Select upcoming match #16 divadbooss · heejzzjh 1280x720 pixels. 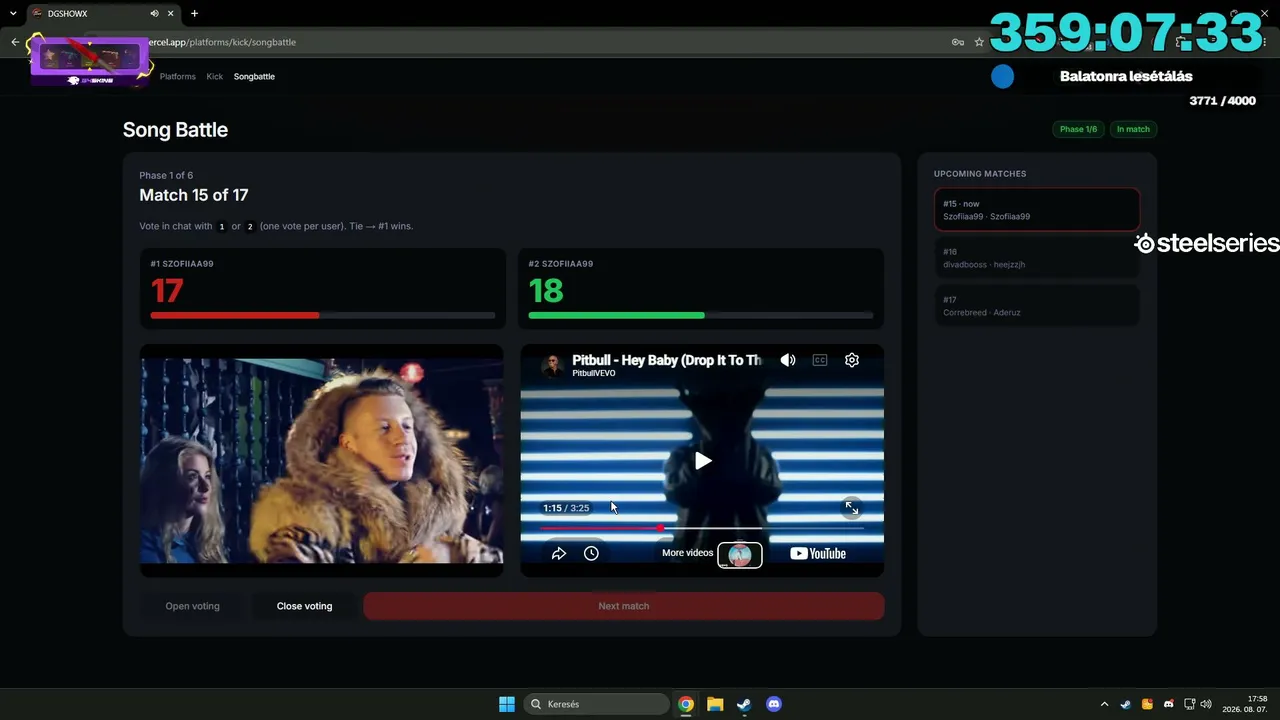click(x=1037, y=258)
